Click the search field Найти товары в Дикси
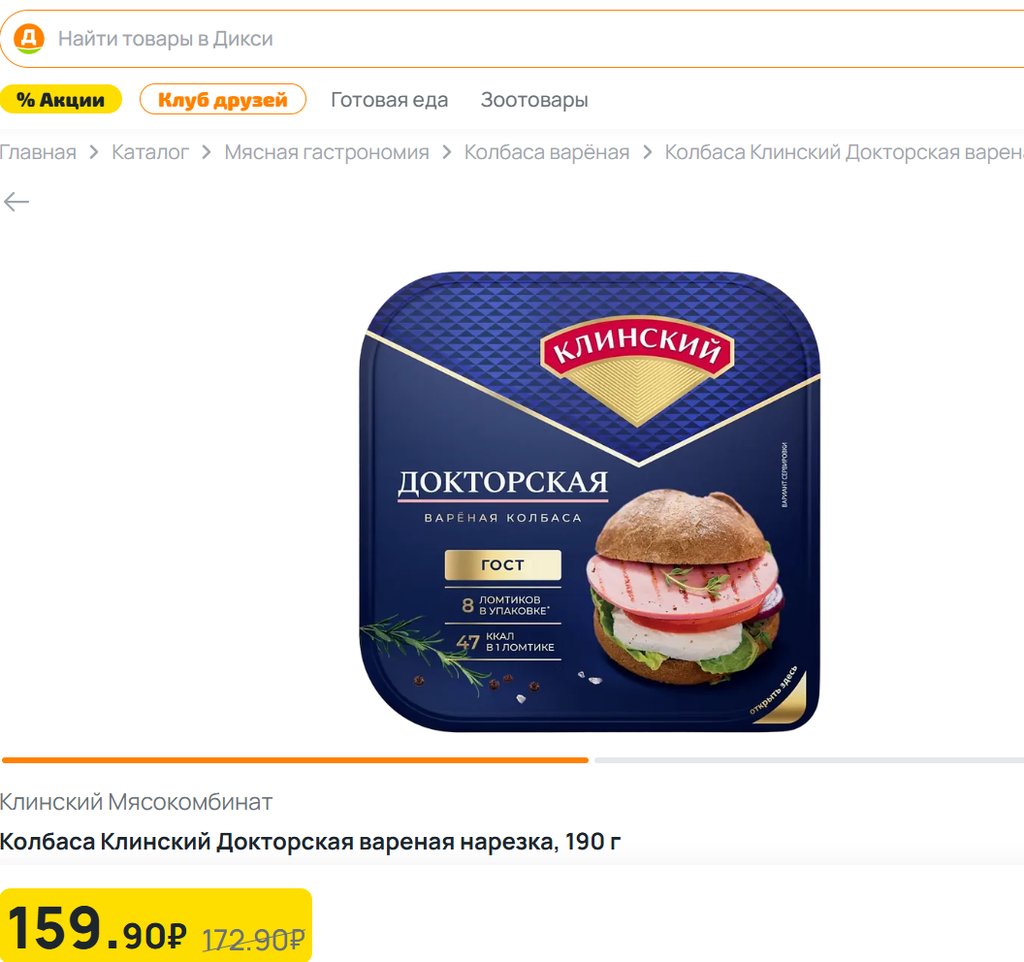The width and height of the screenshot is (1024, 962). coord(512,39)
